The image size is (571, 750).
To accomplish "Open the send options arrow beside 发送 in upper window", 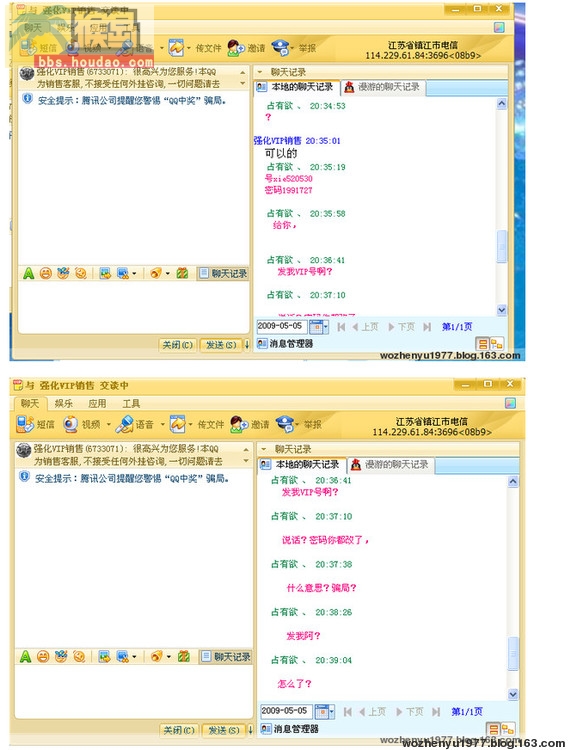I will tap(247, 344).
